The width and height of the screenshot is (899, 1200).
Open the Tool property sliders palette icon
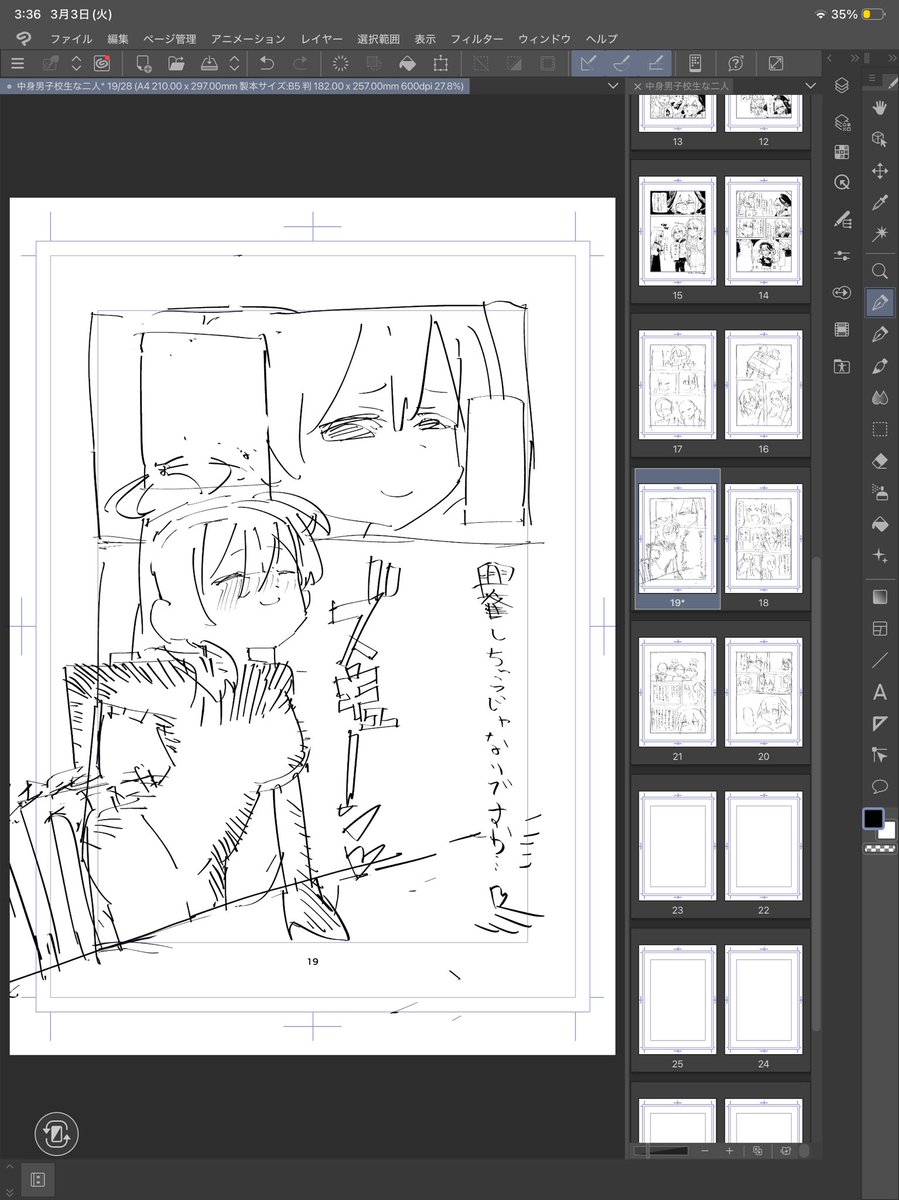(842, 256)
